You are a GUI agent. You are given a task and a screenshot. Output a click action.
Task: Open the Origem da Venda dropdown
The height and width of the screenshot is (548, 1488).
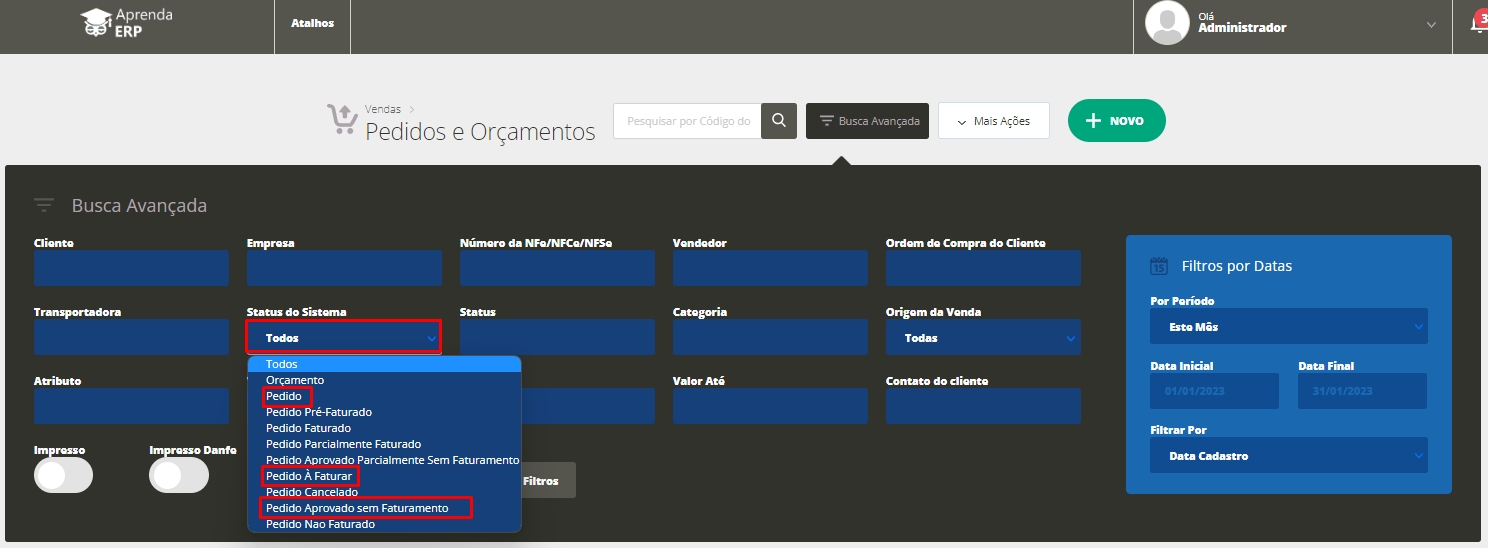tap(982, 338)
